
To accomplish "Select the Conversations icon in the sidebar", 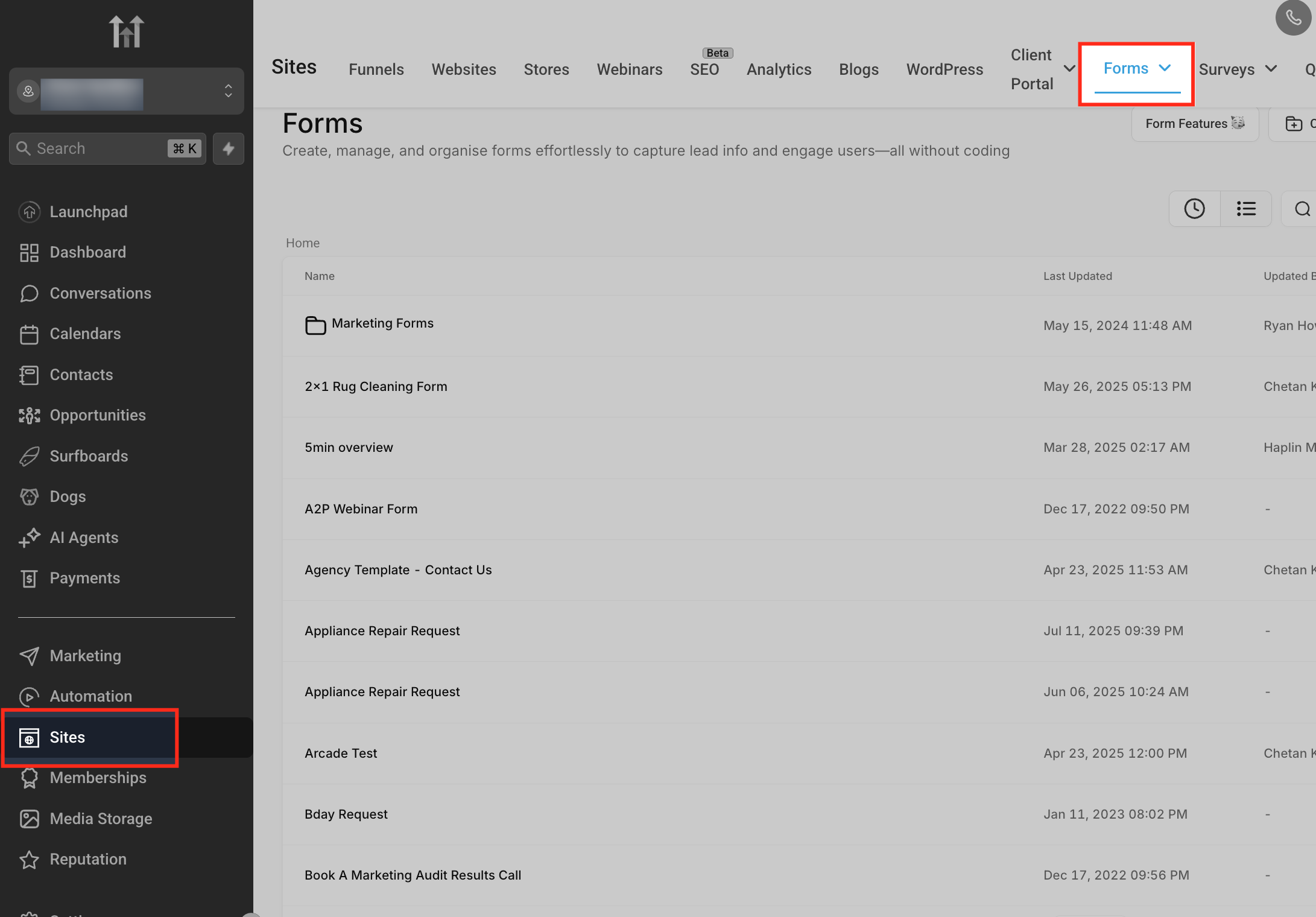I will pyautogui.click(x=30, y=293).
